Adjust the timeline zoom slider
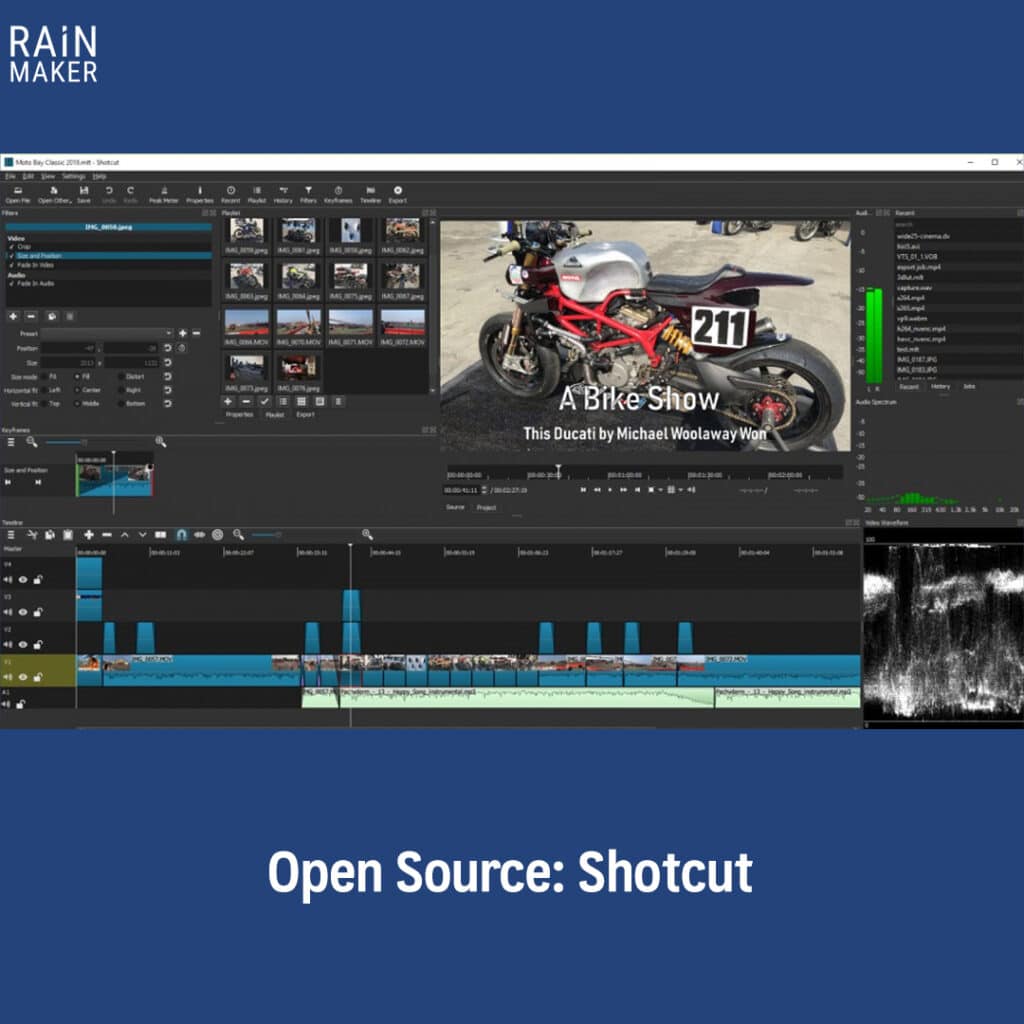 [x=265, y=535]
